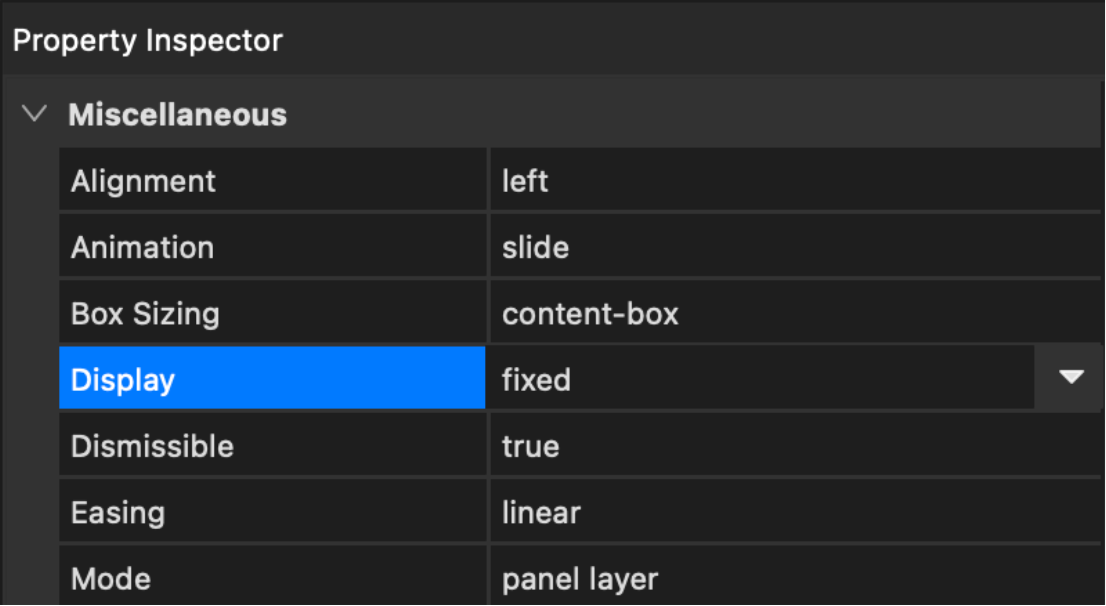The image size is (1106, 606).
Task: Select the Mode property label
Action: tap(111, 579)
